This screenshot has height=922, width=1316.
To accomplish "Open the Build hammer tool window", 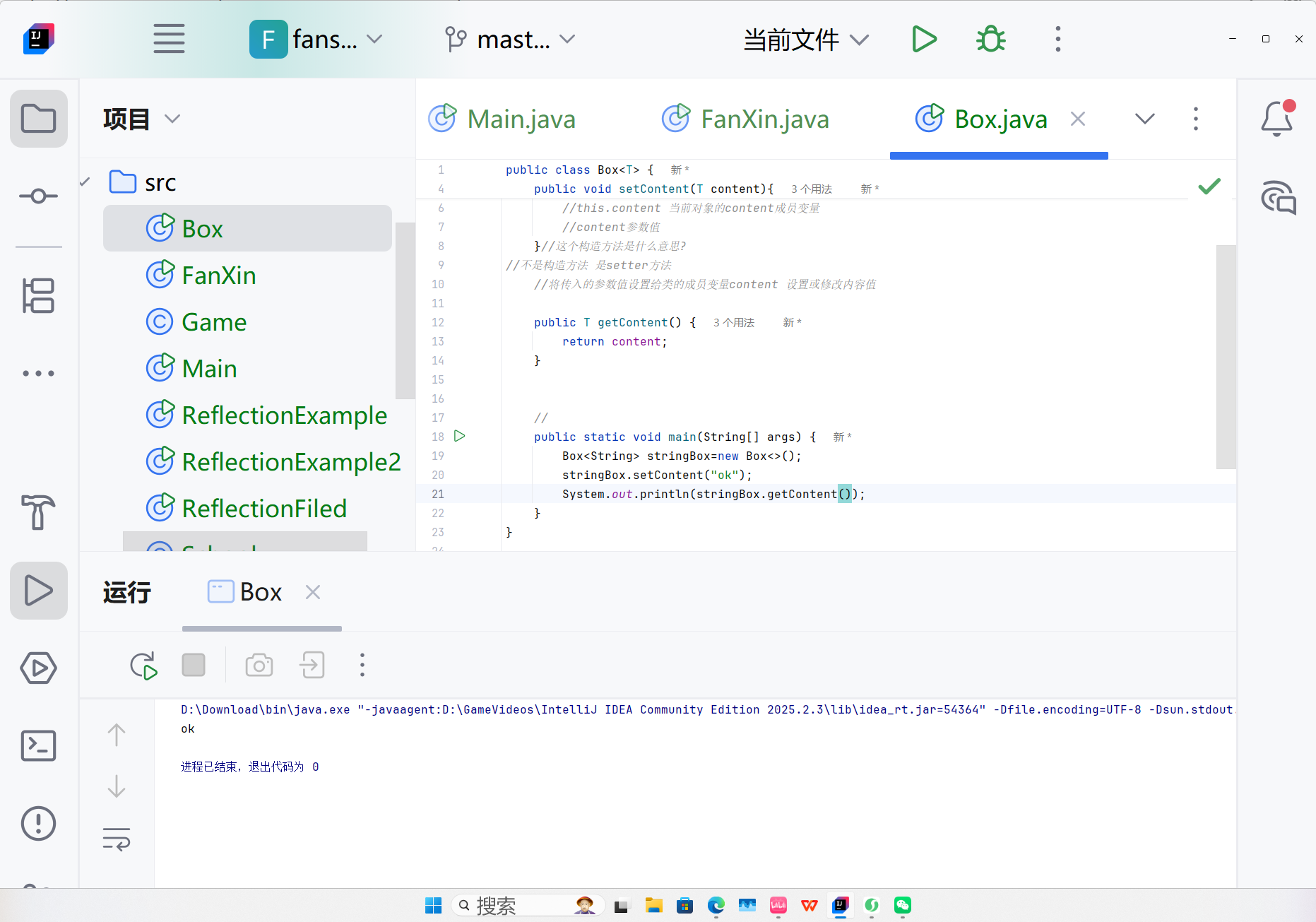I will pos(39,512).
